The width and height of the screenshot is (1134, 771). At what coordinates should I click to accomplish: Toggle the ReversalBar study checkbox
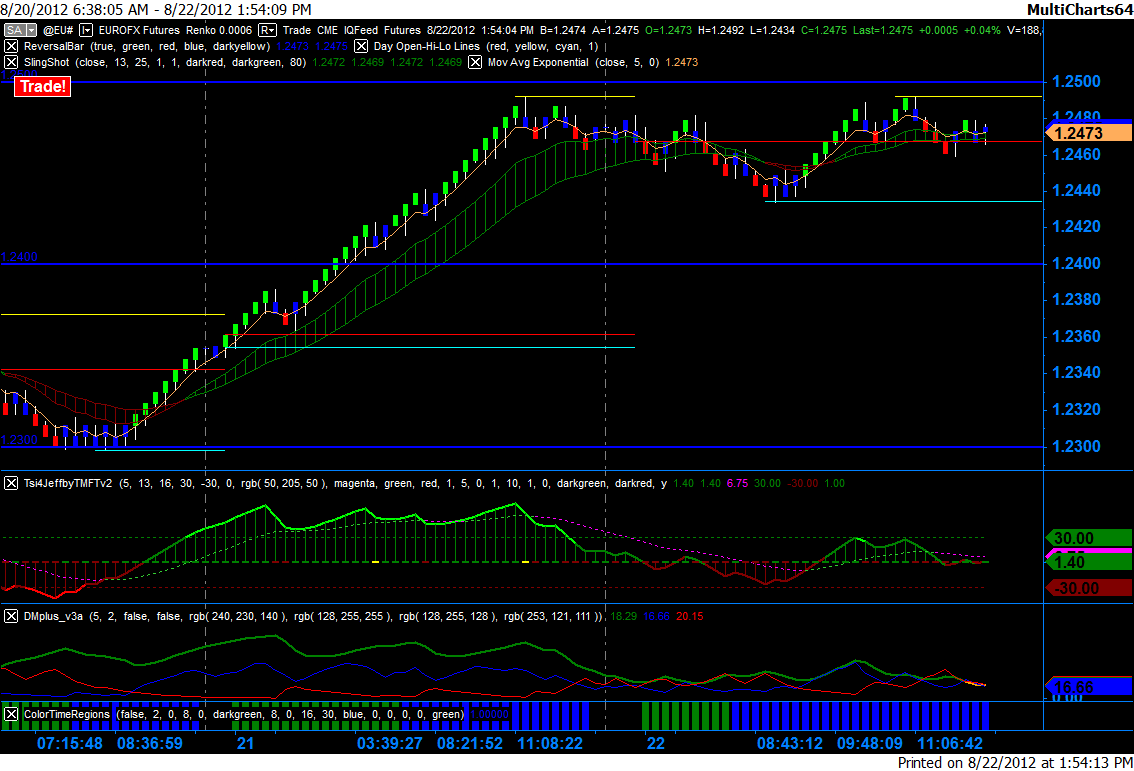click(11, 46)
